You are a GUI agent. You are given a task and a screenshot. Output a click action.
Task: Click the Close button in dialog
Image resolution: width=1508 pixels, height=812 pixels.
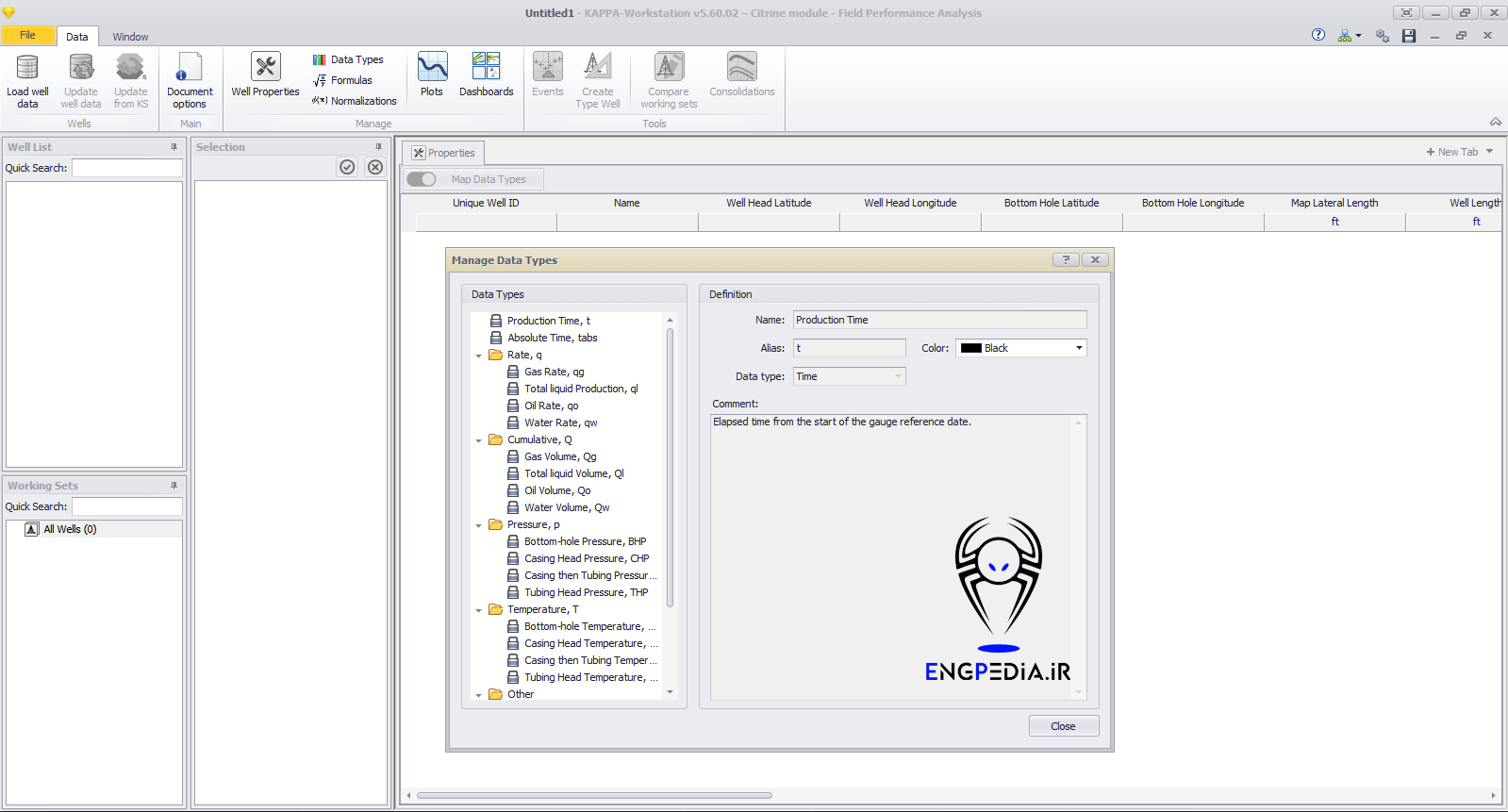coord(1063,726)
